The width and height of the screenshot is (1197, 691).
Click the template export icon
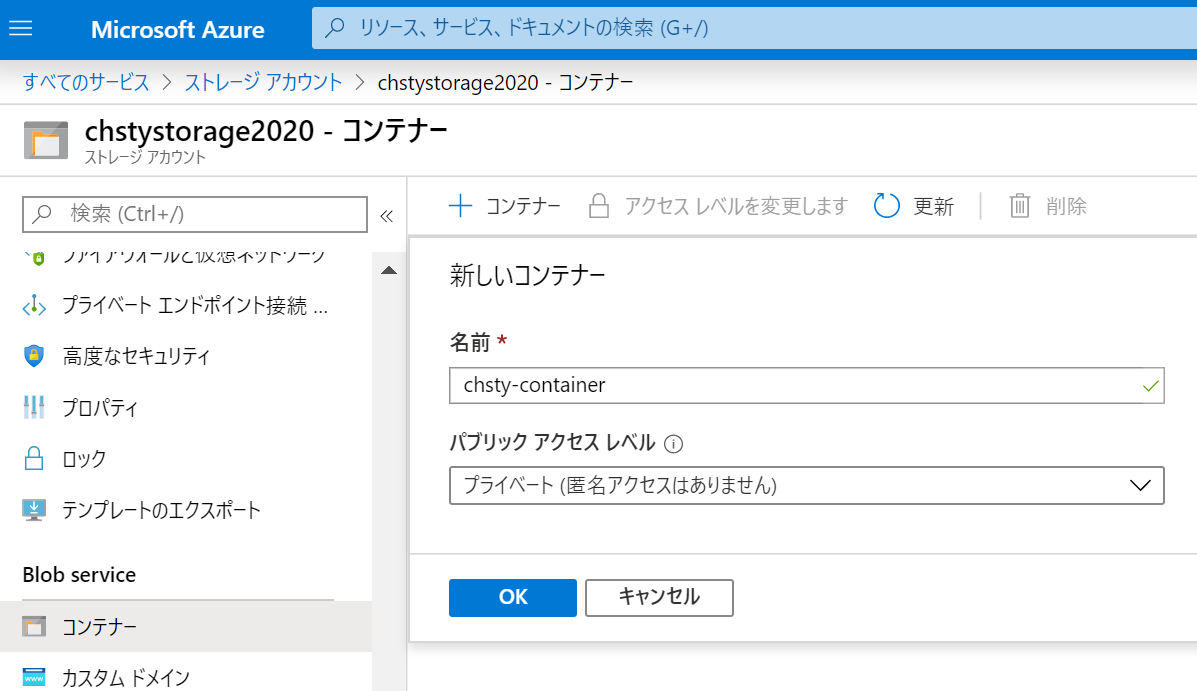coord(34,510)
